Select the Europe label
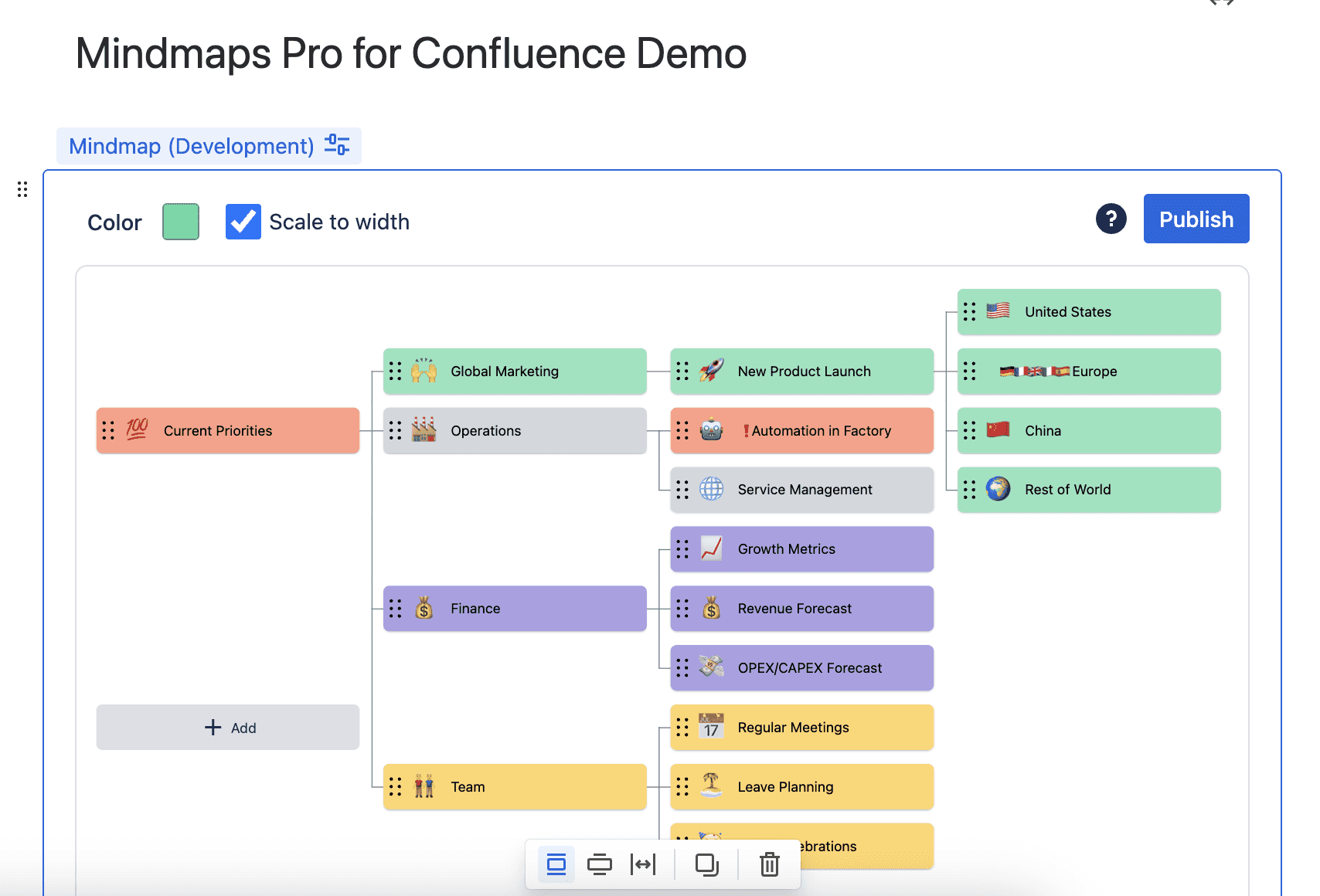Screen dimensions: 1320x896 pyautogui.click(x=1094, y=372)
